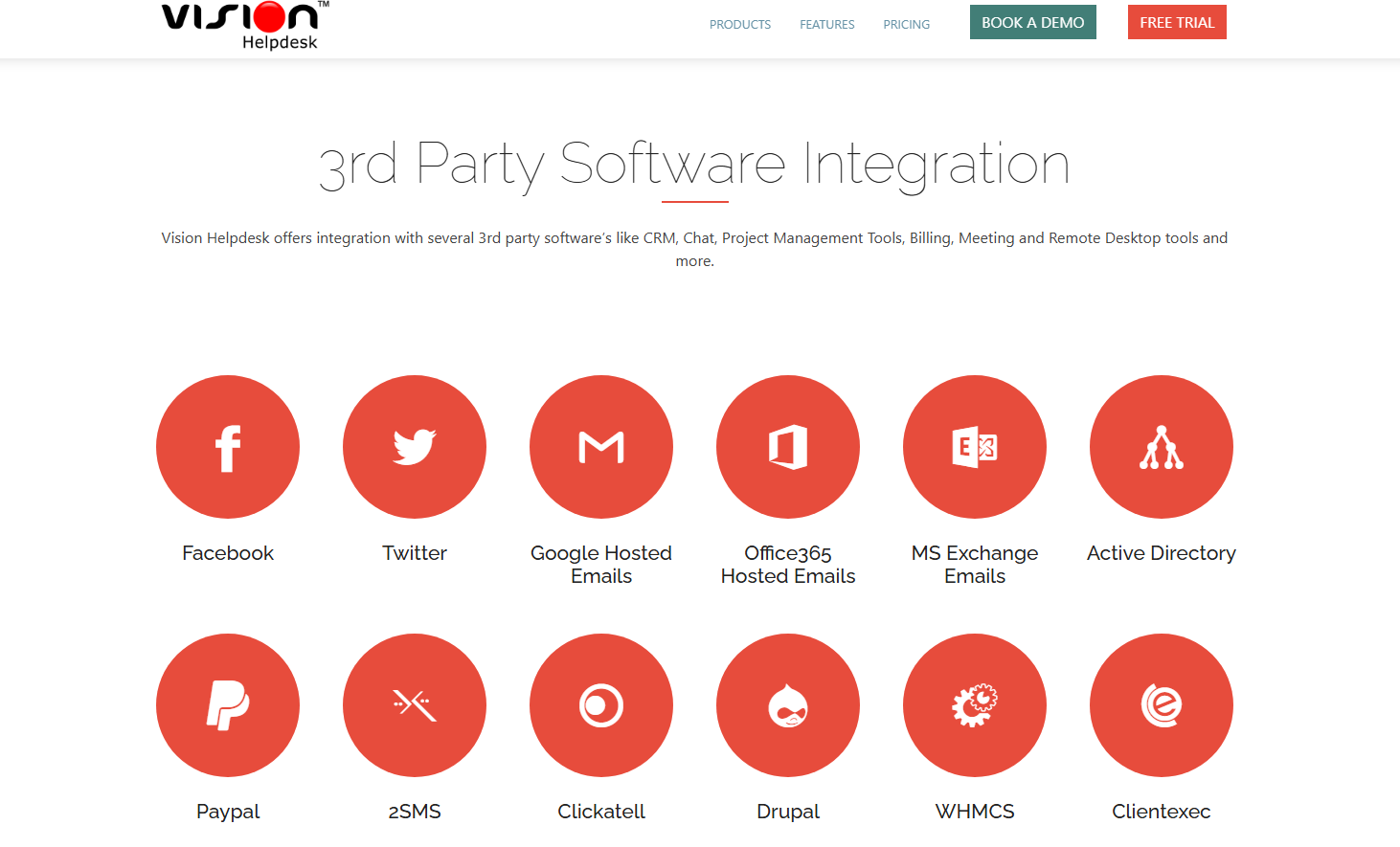Click the Drupal label text
This screenshot has width=1400, height=847.
pyautogui.click(x=788, y=812)
